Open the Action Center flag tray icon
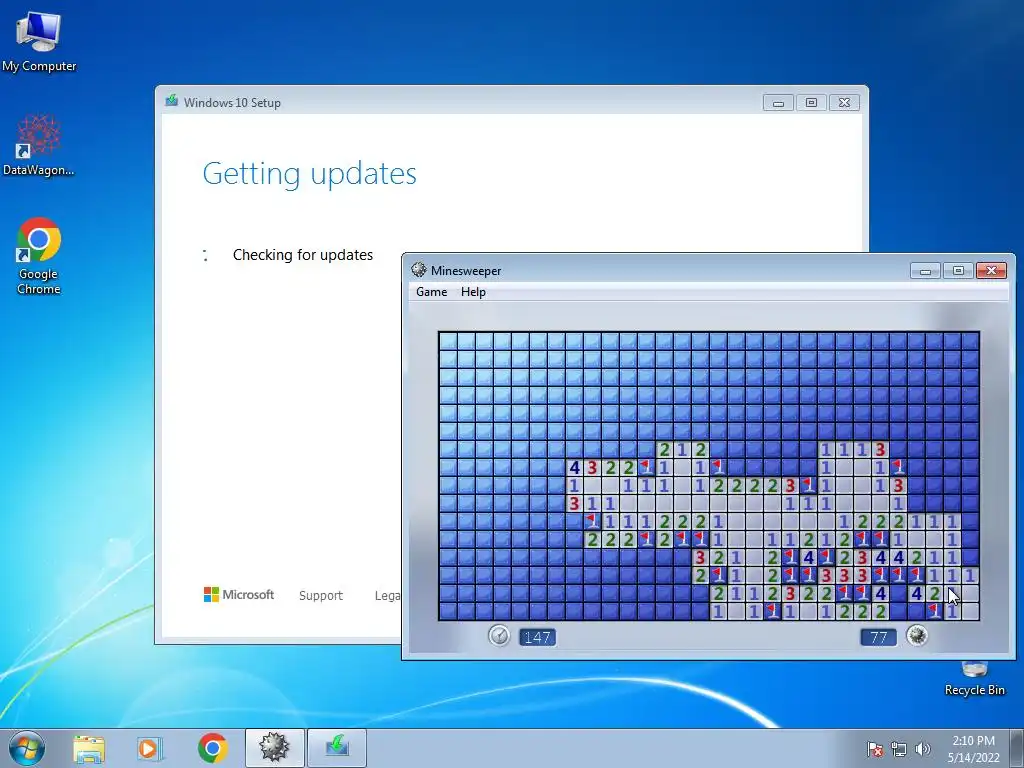 click(x=874, y=749)
